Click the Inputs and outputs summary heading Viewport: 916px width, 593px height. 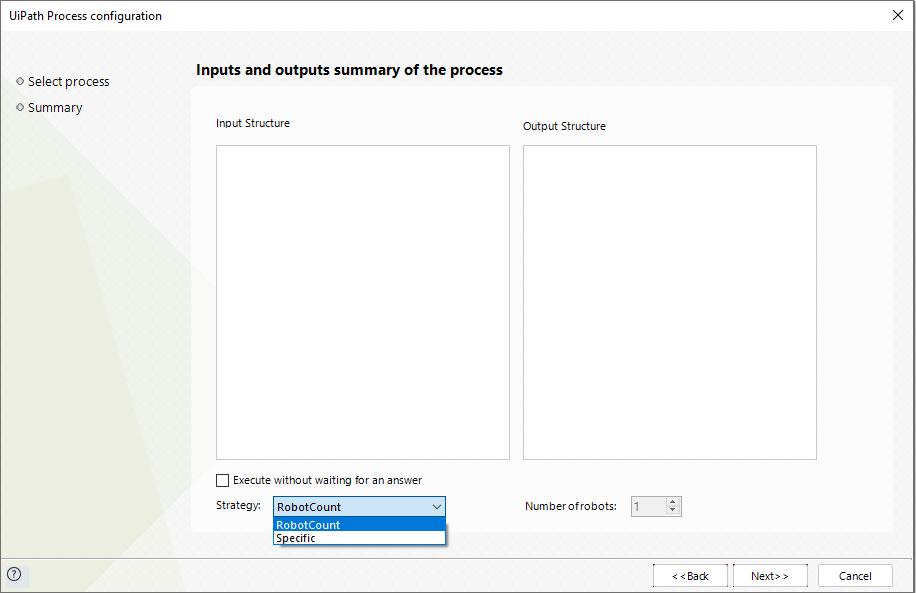[349, 70]
